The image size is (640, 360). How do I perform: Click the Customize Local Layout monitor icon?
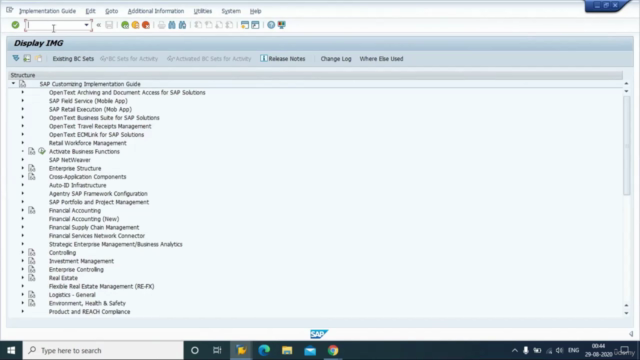coord(282,25)
